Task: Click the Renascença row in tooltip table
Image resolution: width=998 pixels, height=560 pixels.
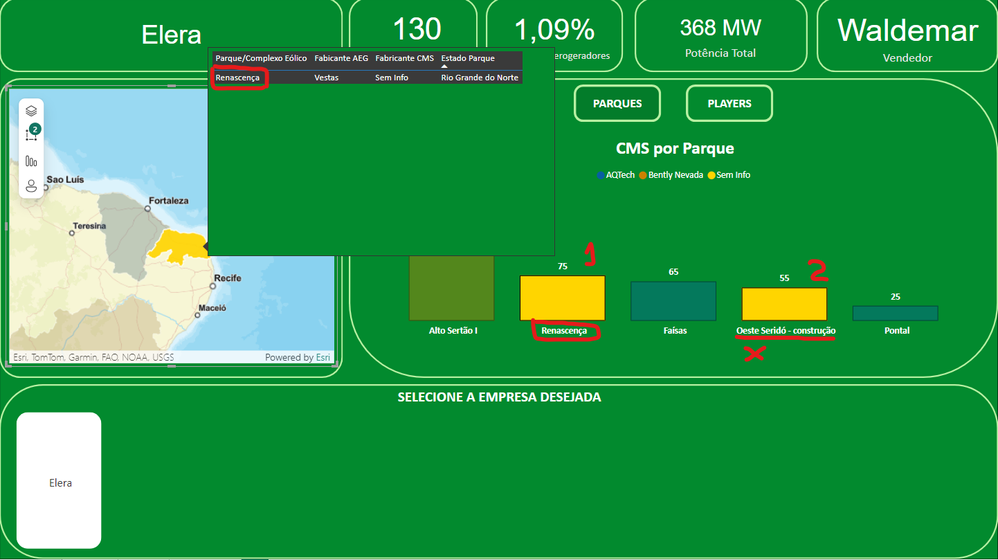Action: (x=367, y=78)
